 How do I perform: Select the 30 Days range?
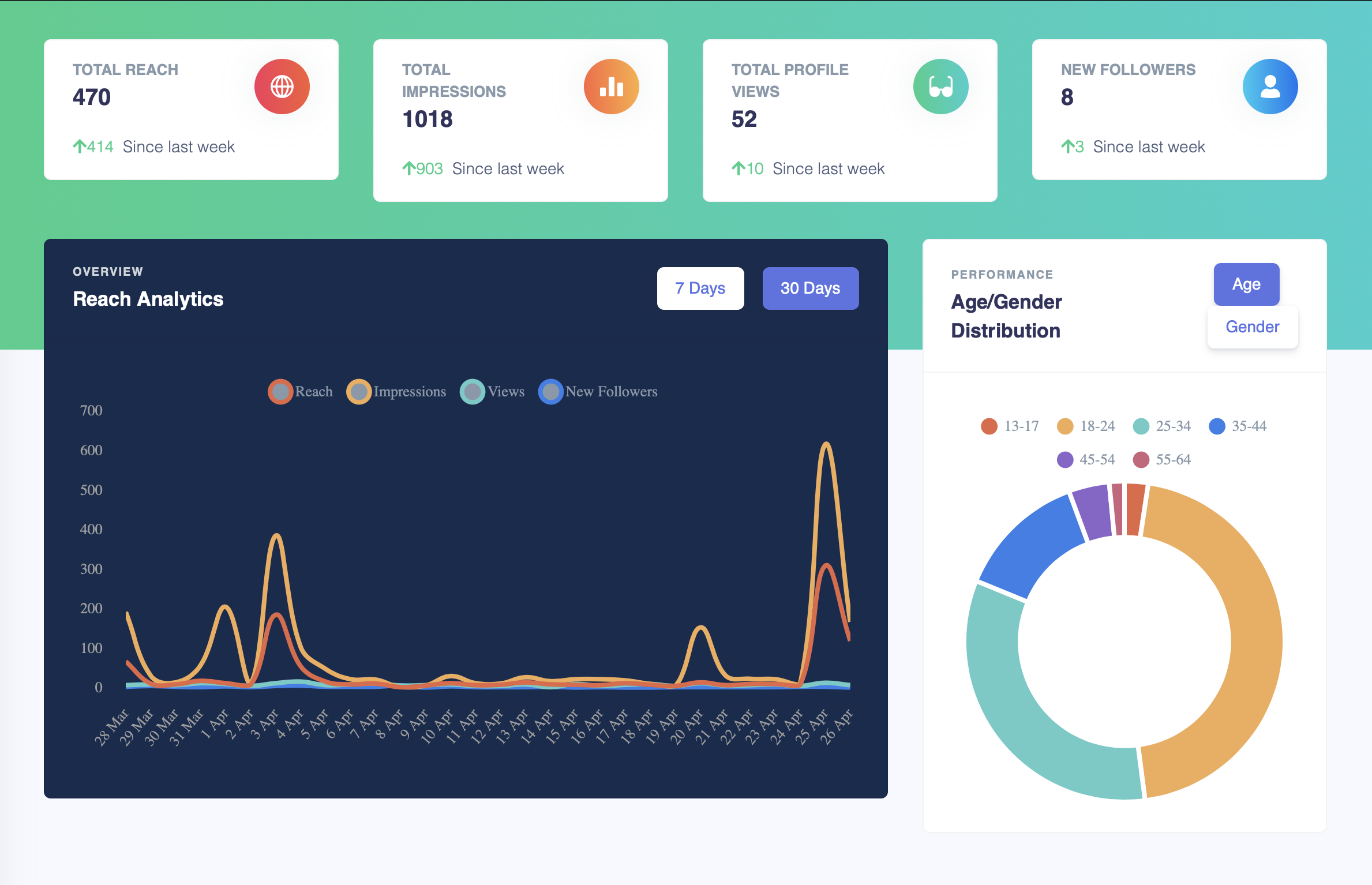click(810, 288)
